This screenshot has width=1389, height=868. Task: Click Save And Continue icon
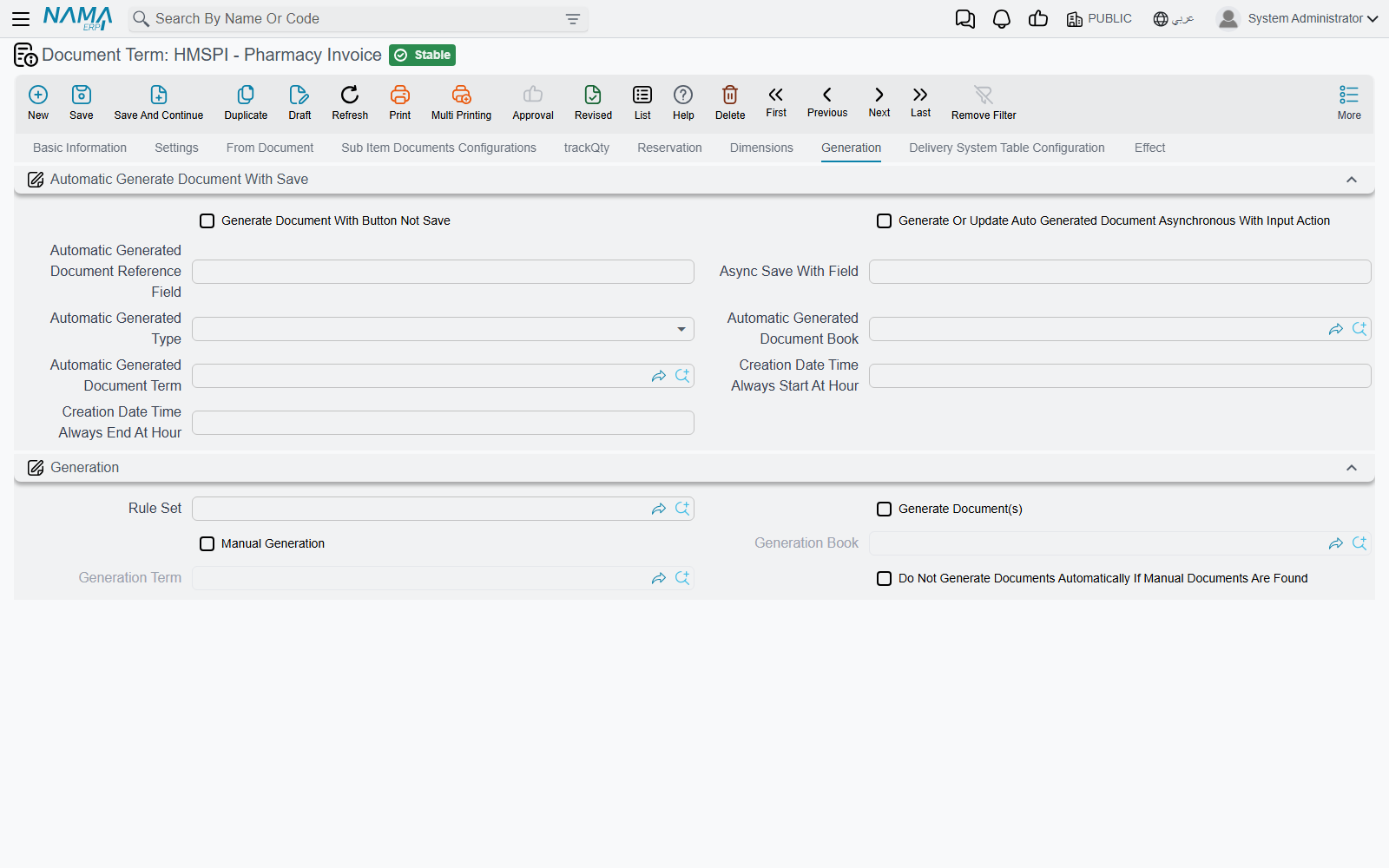(x=159, y=95)
